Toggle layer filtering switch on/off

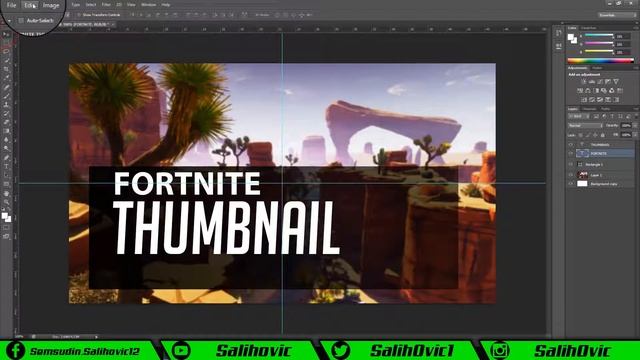(x=636, y=116)
